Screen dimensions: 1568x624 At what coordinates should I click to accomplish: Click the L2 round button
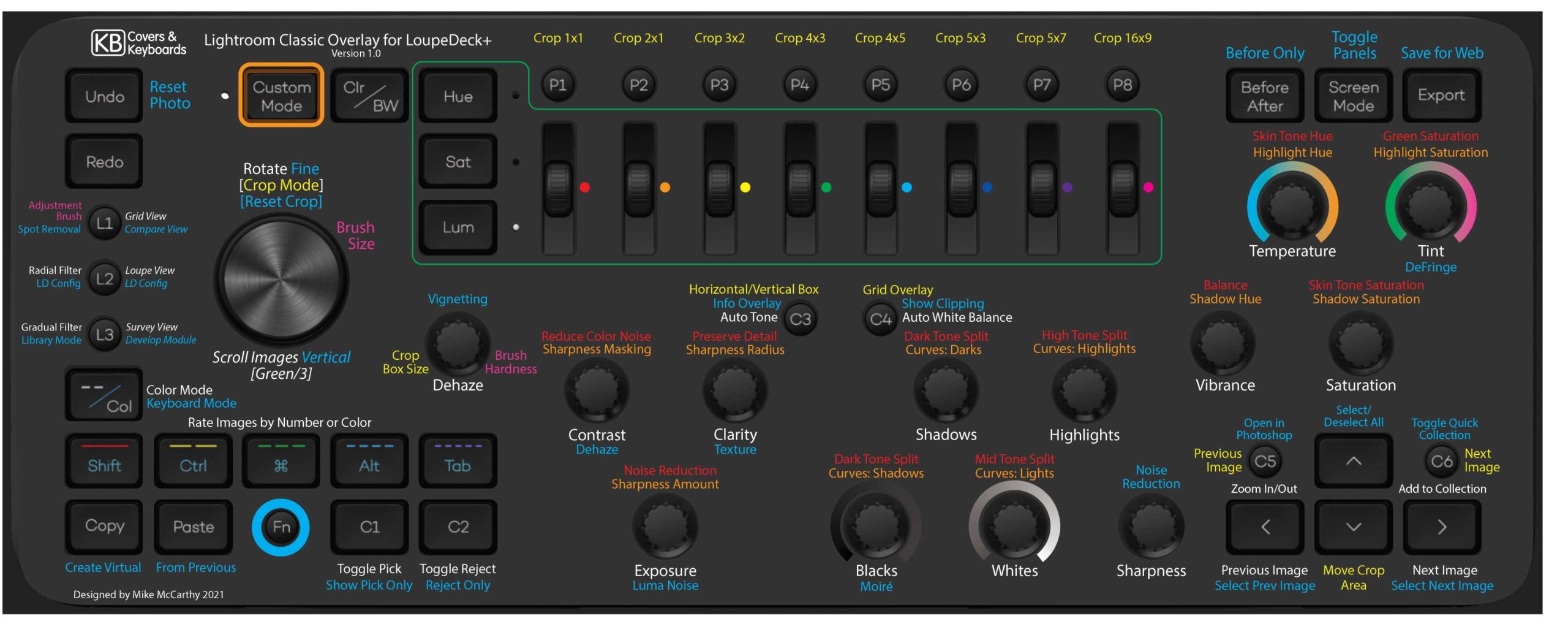[x=104, y=278]
